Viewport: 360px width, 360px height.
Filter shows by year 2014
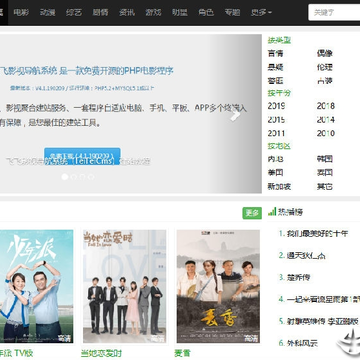[x=326, y=120]
